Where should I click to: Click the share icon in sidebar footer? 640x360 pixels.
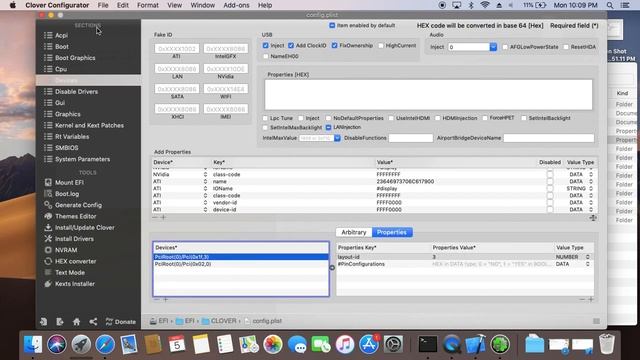click(93, 322)
